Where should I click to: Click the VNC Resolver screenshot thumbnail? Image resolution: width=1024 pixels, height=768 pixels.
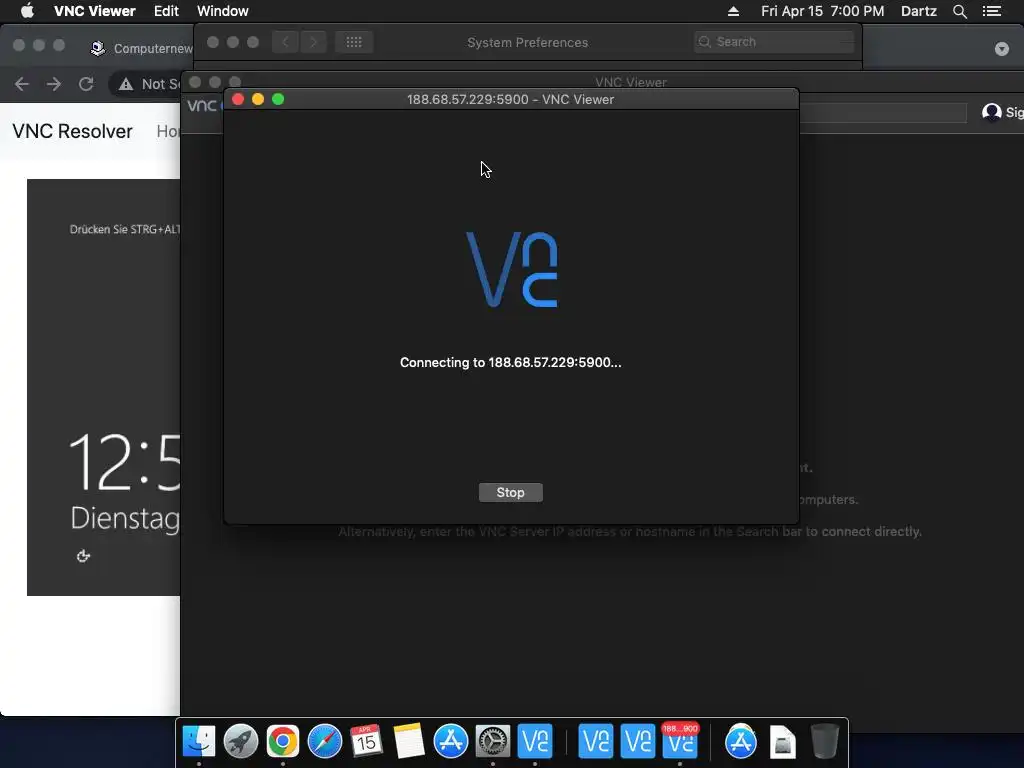103,387
